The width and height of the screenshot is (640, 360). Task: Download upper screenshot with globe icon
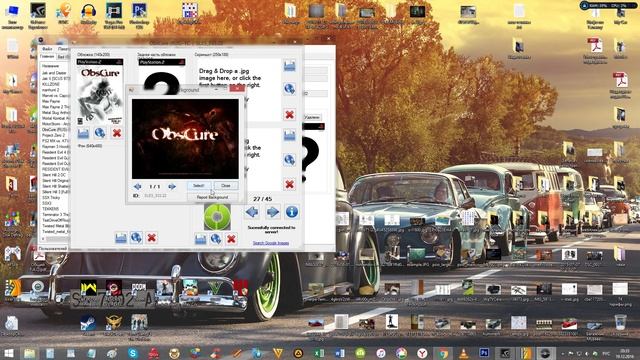pos(289,89)
